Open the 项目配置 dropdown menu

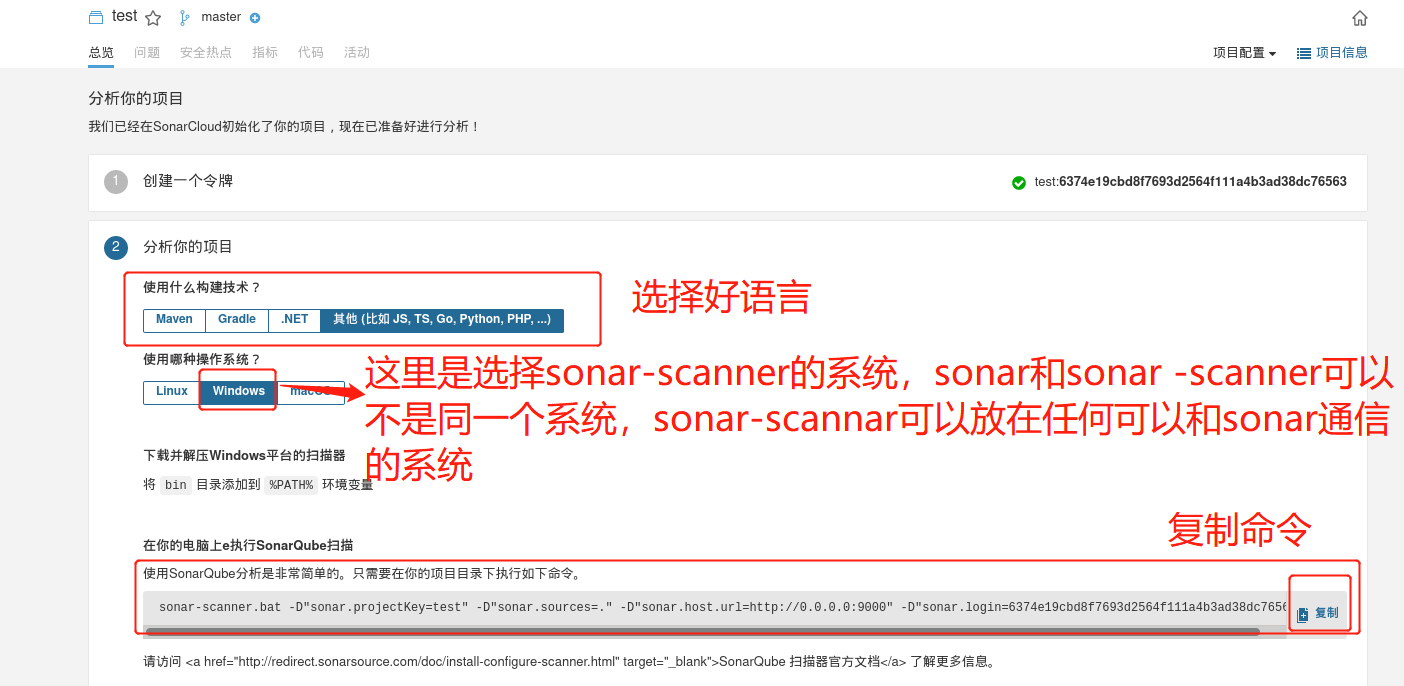1244,53
